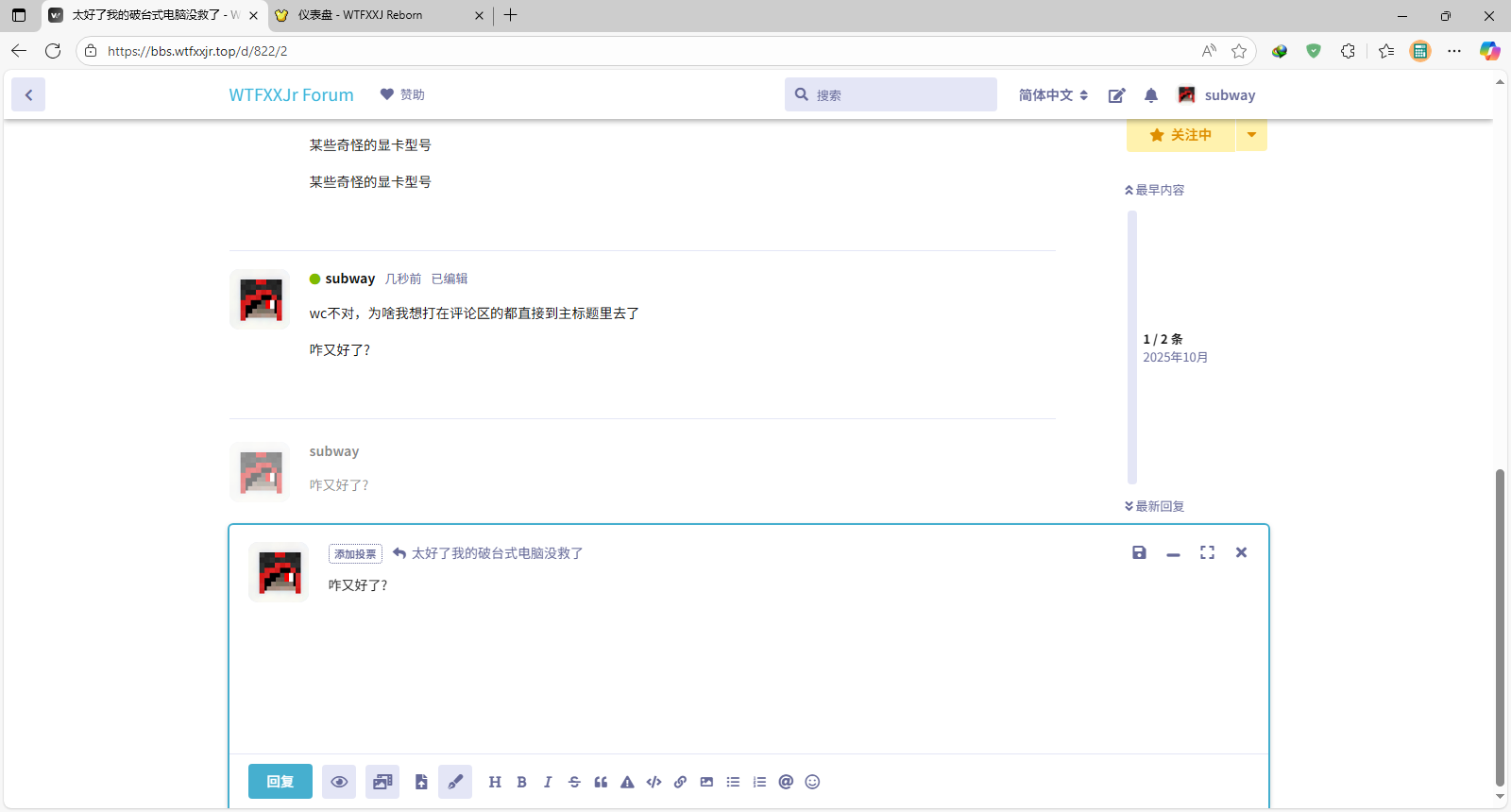
Task: Toggle the rich text editor brush button
Action: (x=455, y=782)
